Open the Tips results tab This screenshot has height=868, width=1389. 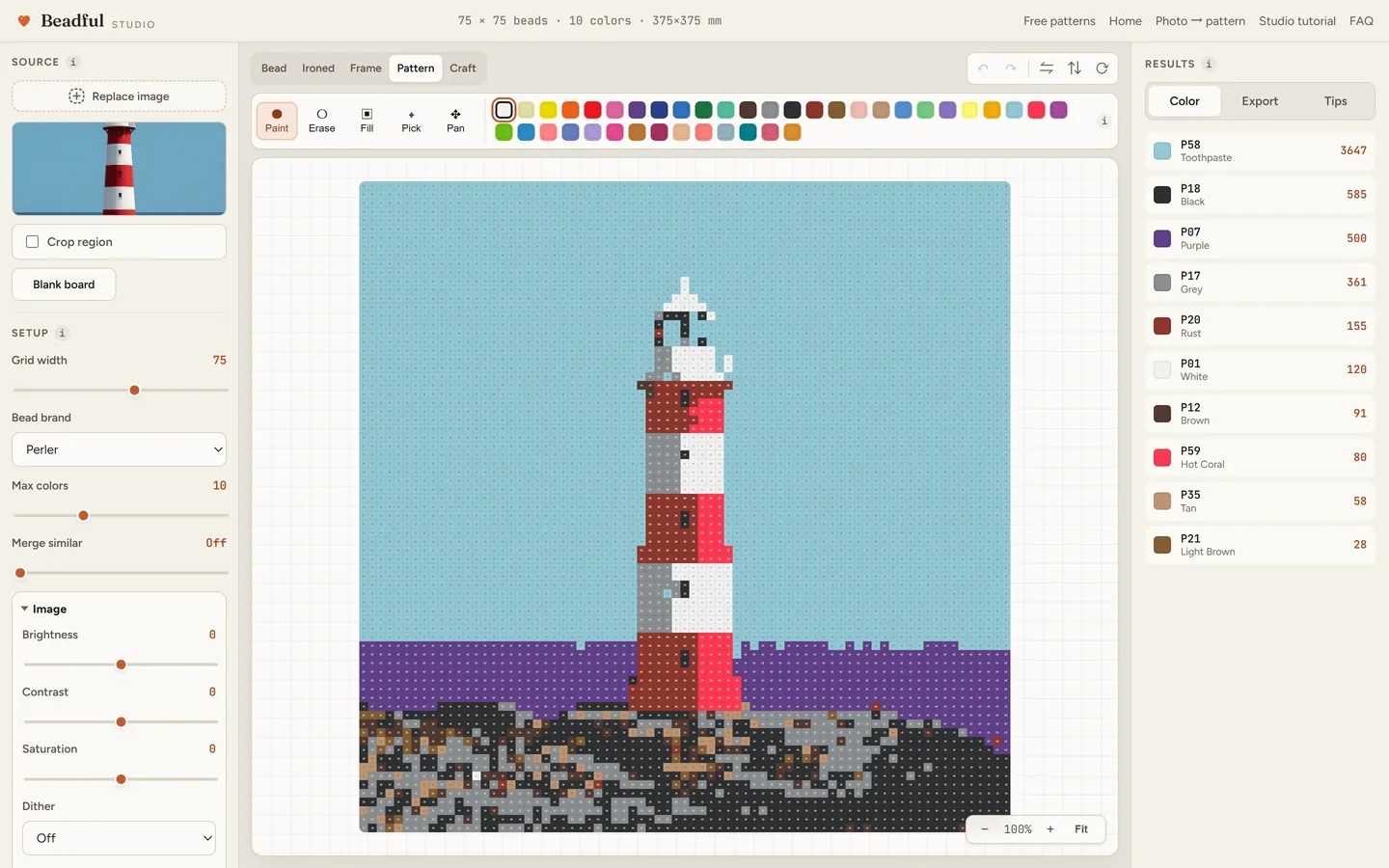pos(1335,101)
